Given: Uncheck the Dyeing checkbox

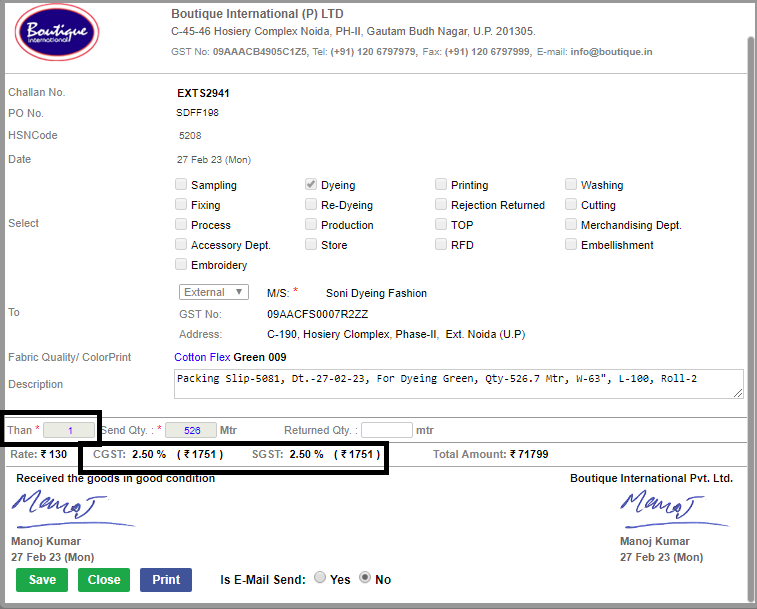Looking at the screenshot, I should pos(311,184).
